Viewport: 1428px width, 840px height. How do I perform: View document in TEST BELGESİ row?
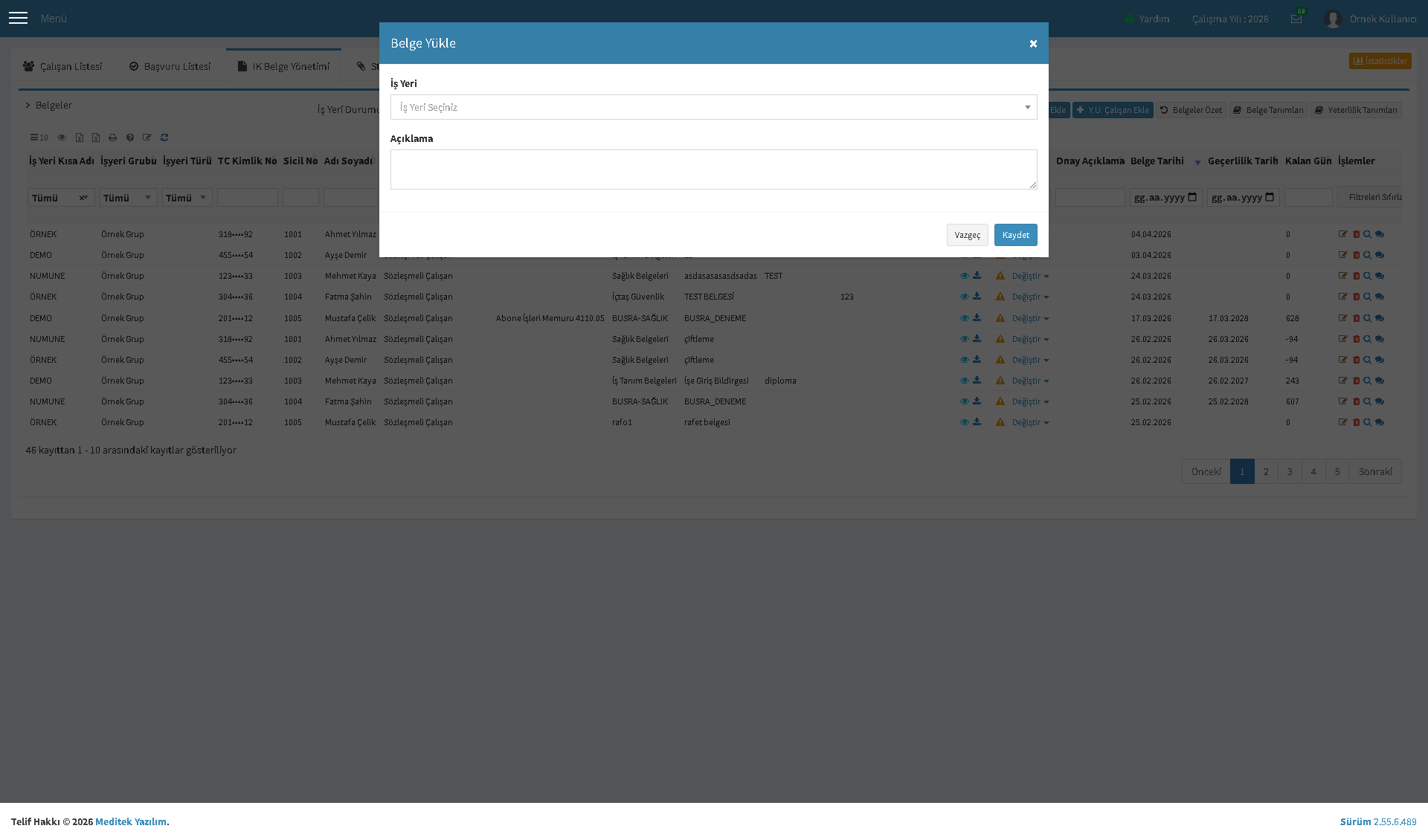point(964,297)
